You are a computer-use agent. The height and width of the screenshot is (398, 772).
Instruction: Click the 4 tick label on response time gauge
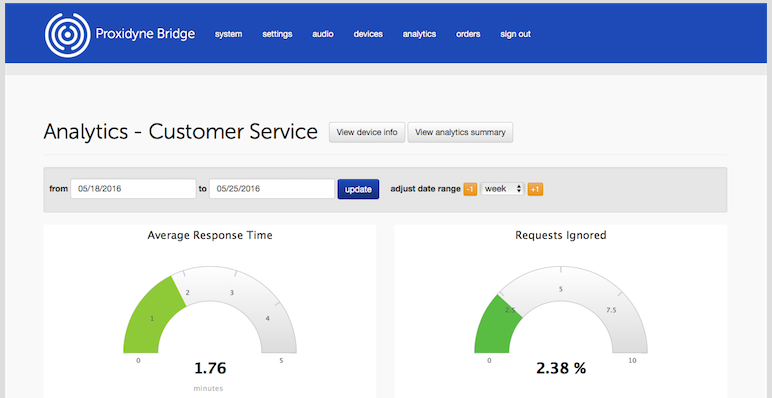pyautogui.click(x=267, y=318)
